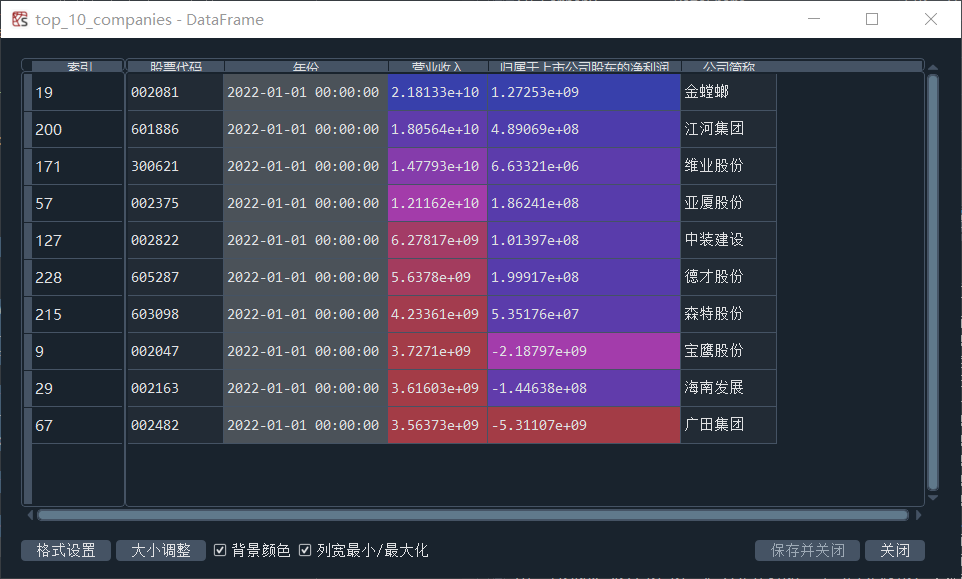Click net profit cell -1.44638e+08
Screen dimensions: 962x579
(584, 388)
